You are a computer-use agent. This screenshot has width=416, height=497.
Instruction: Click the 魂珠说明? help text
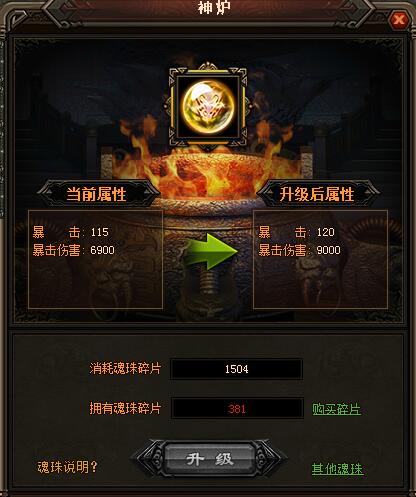click(x=67, y=467)
